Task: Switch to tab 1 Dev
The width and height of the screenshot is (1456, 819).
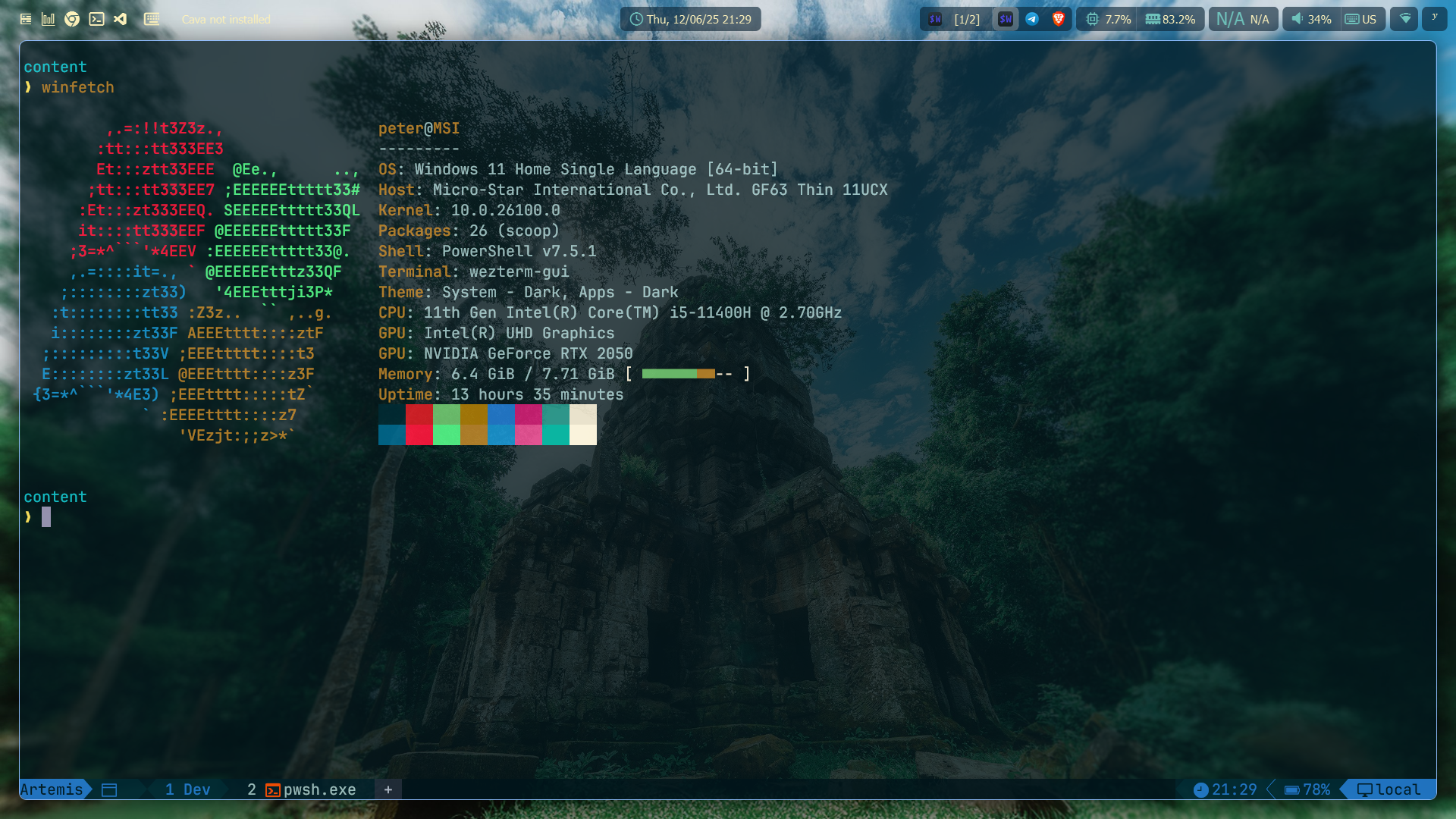Action: coord(187,789)
